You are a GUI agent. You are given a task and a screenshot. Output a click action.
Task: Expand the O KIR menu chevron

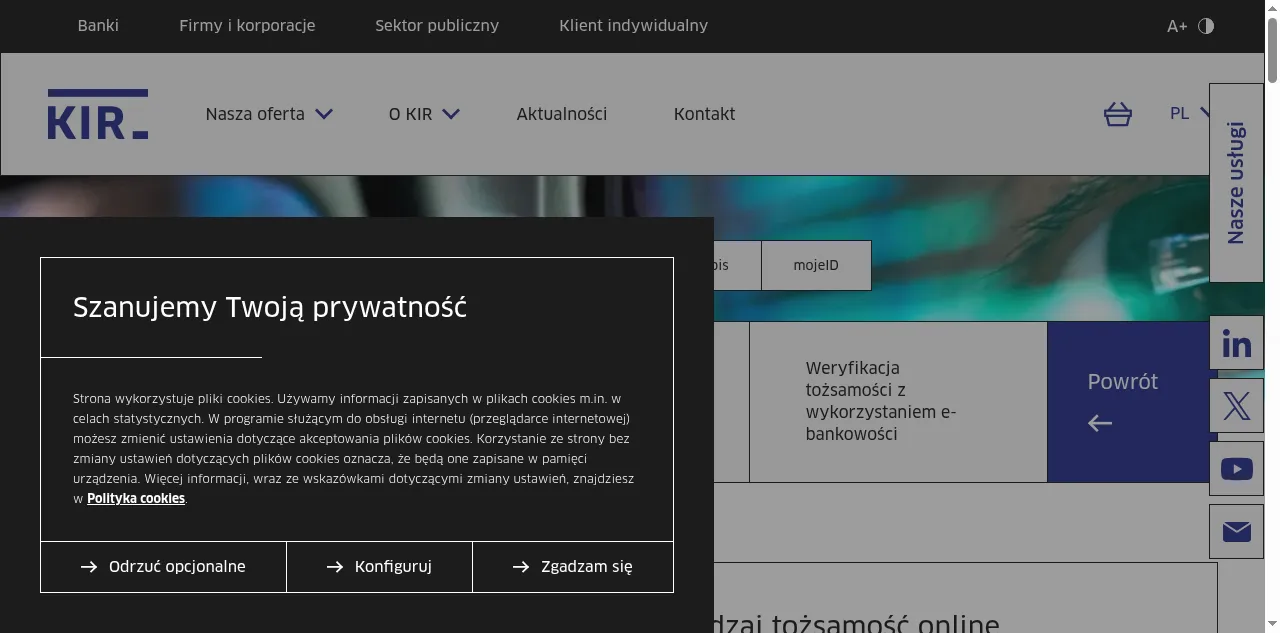451,114
